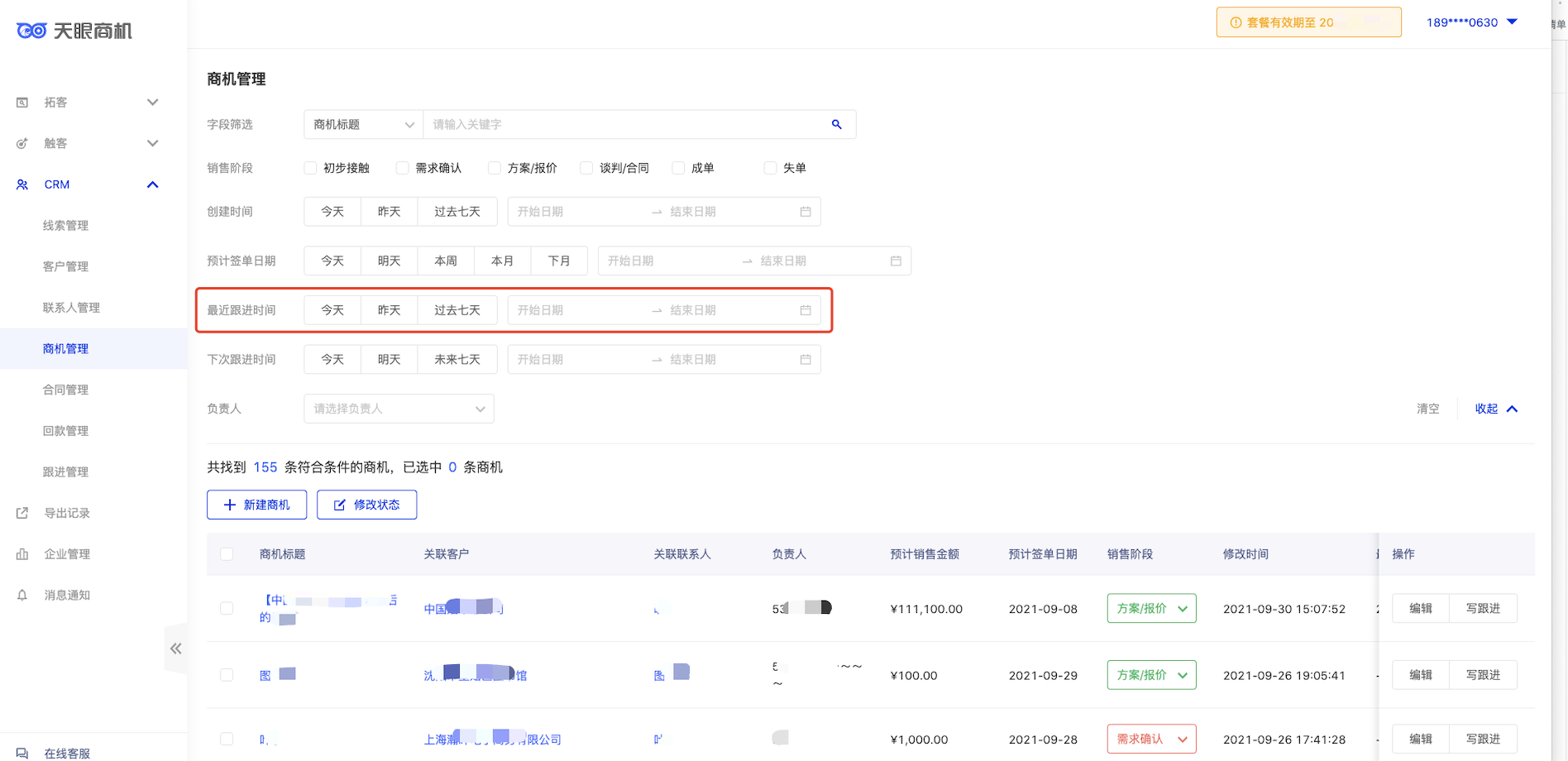Click the calendar icon in 下次跟进时间 range

(806, 360)
